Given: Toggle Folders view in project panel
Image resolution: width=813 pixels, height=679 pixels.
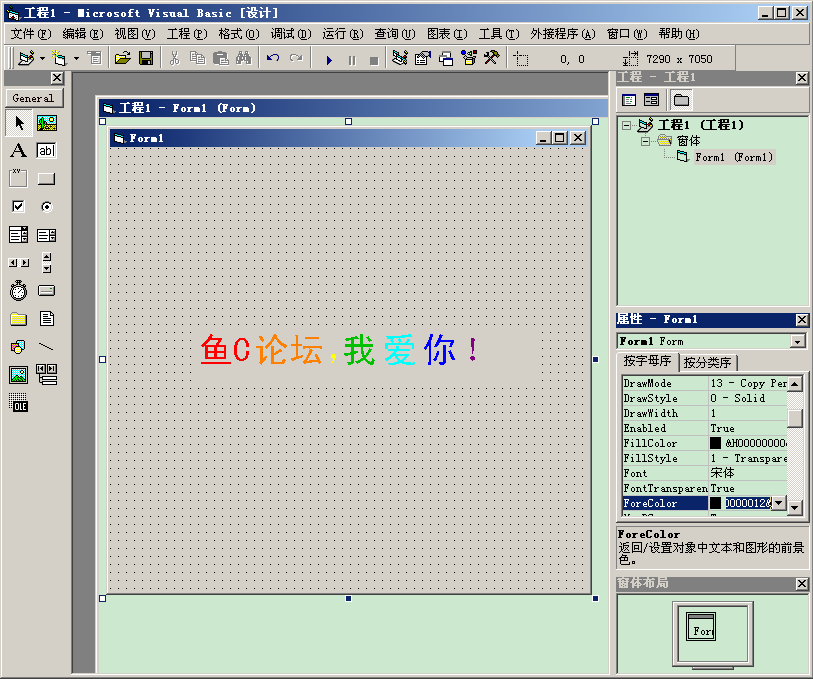Looking at the screenshot, I should (681, 100).
